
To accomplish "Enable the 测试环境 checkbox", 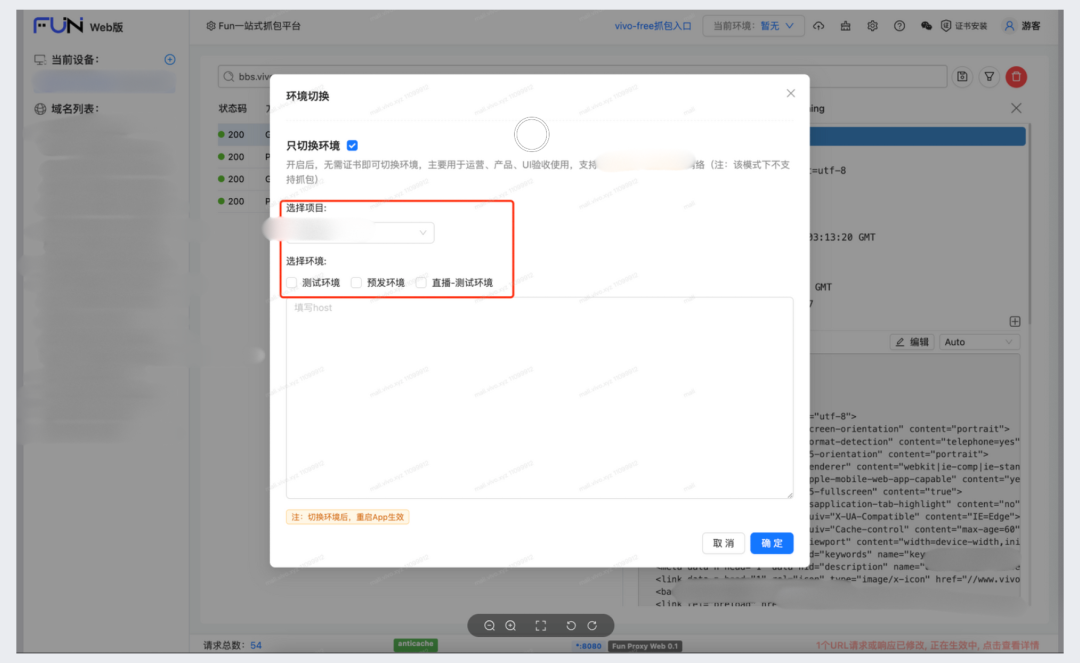I will click(x=291, y=282).
